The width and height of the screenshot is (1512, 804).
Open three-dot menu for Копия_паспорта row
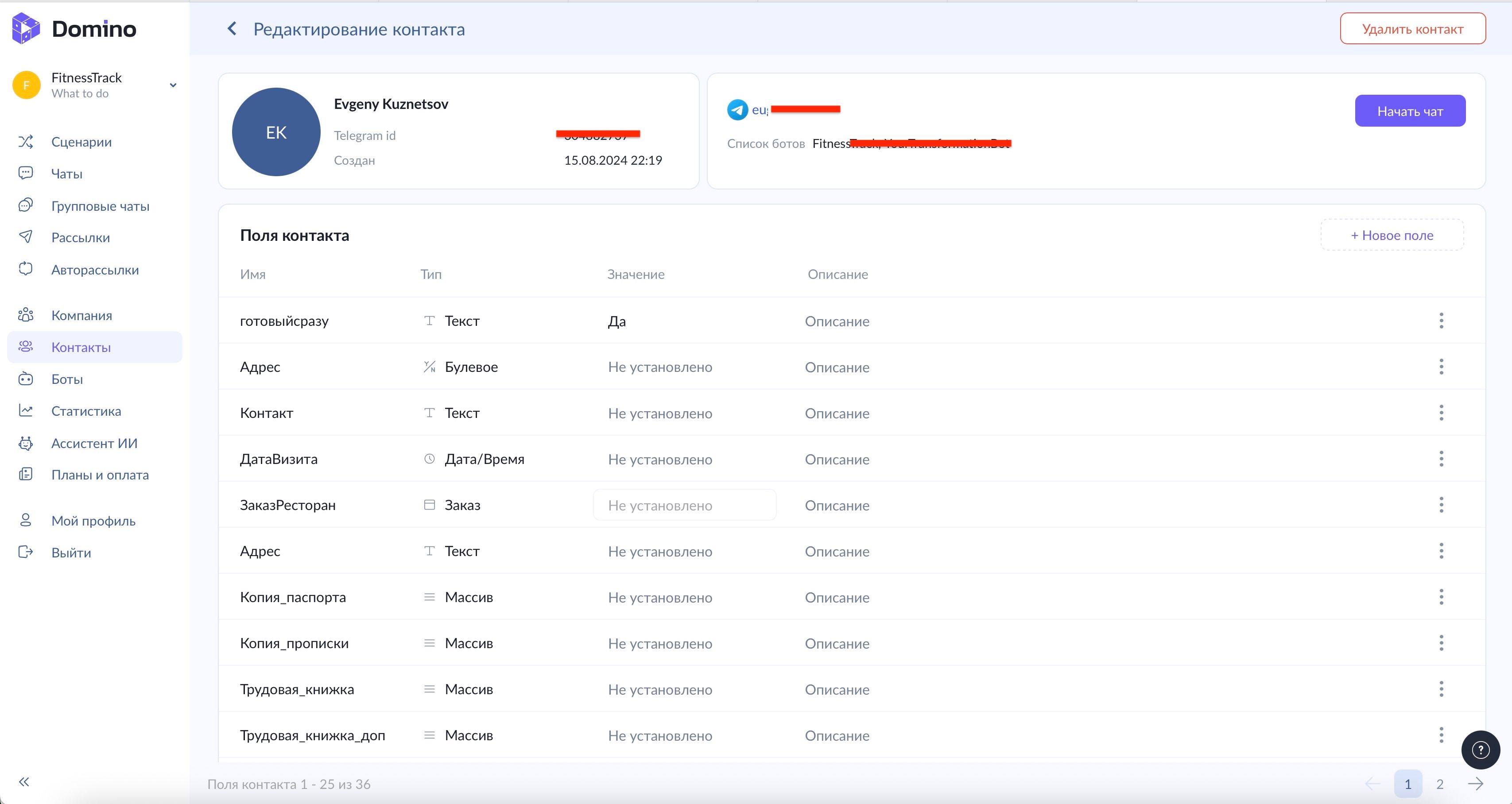[x=1441, y=597]
